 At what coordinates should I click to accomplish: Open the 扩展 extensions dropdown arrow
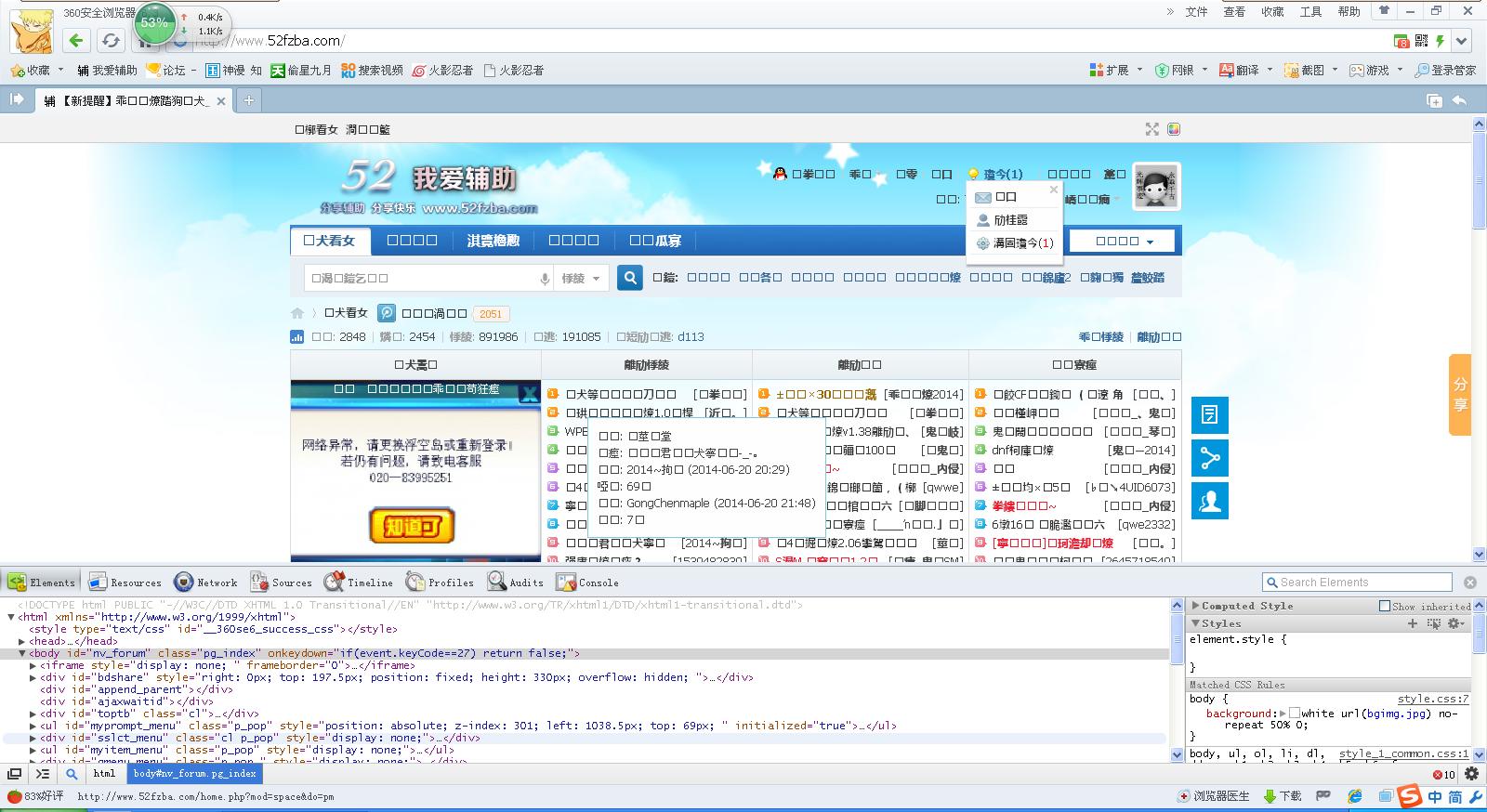1138,70
